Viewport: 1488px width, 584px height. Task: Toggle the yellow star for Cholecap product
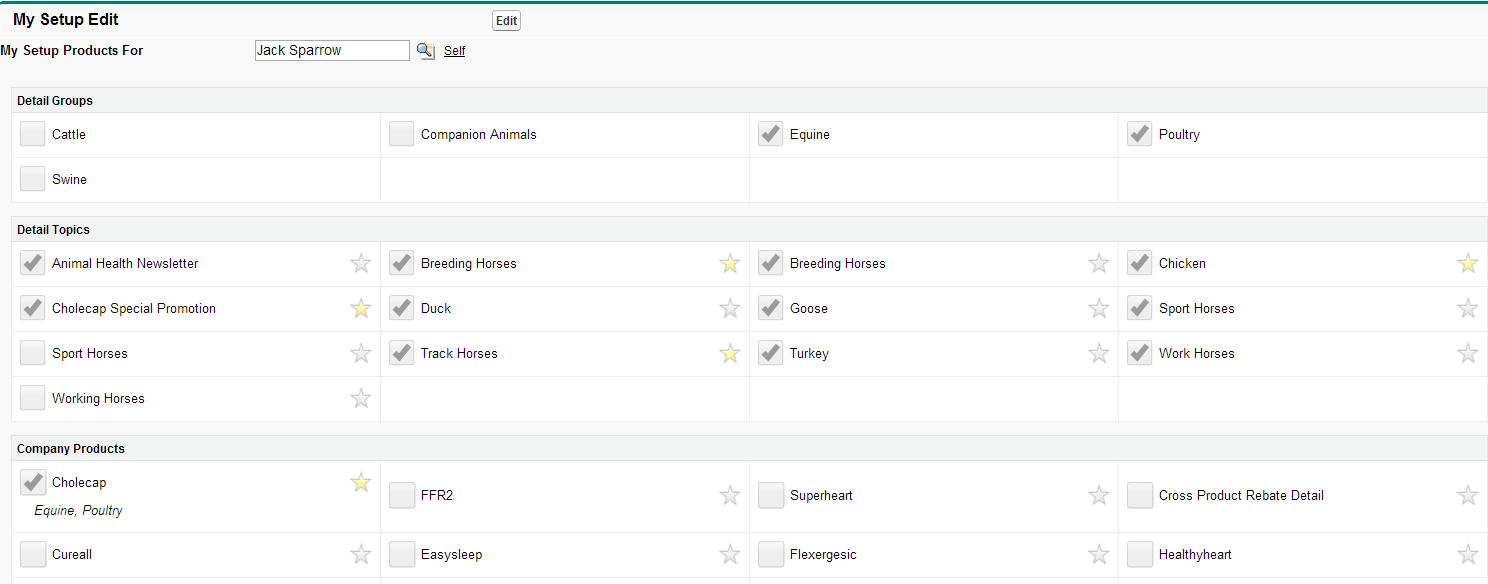(361, 483)
